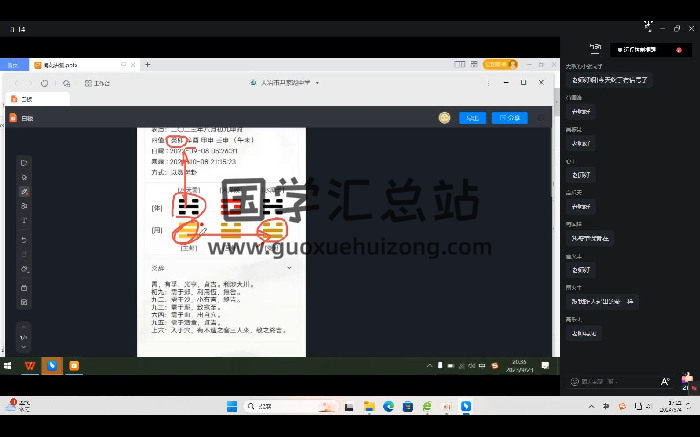Show hidden icons in inner system tray

(x=429, y=366)
